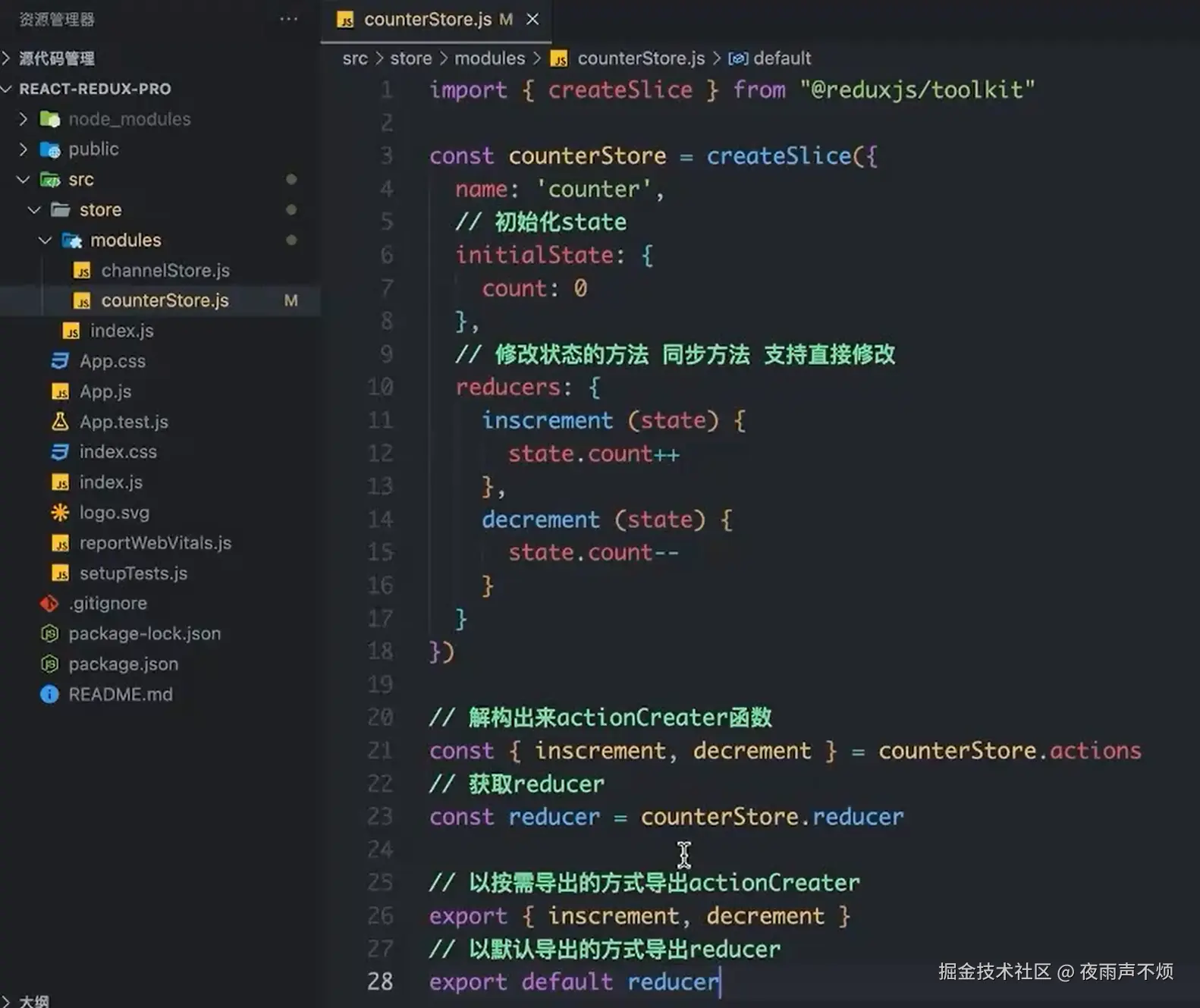Open App.css from the file tree

tap(112, 361)
